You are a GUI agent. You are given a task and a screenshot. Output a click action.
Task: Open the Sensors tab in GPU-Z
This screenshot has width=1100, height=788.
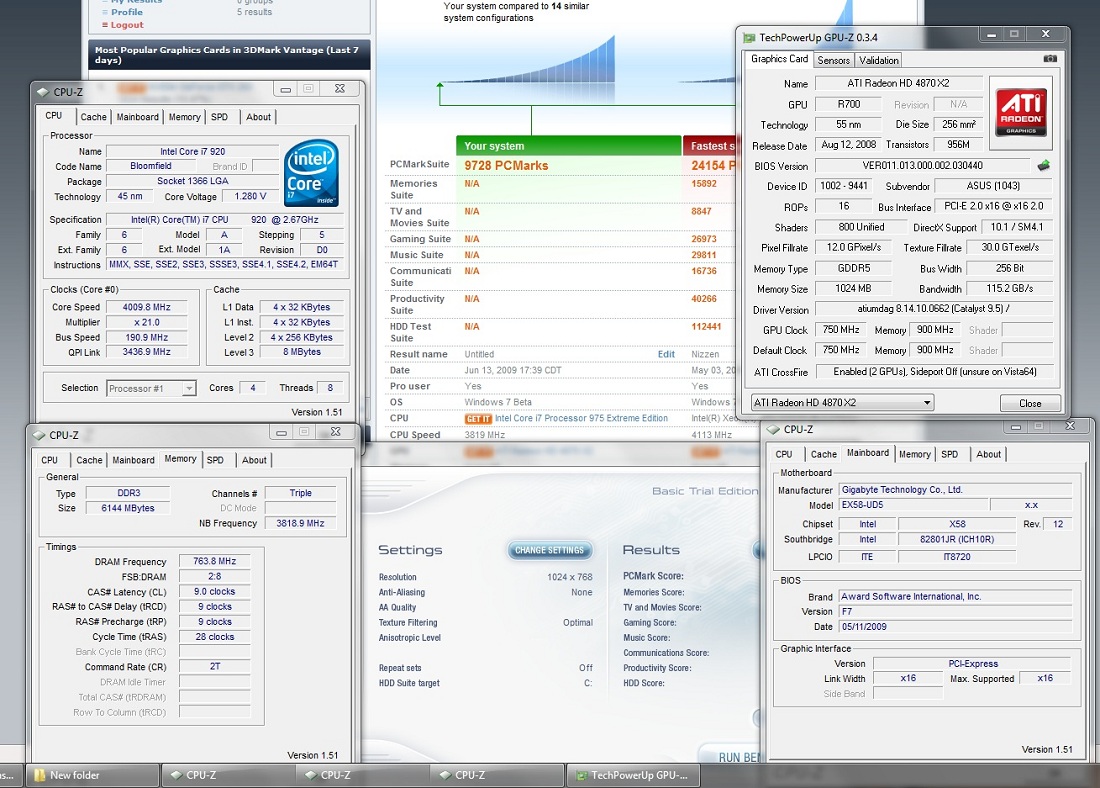click(x=833, y=60)
